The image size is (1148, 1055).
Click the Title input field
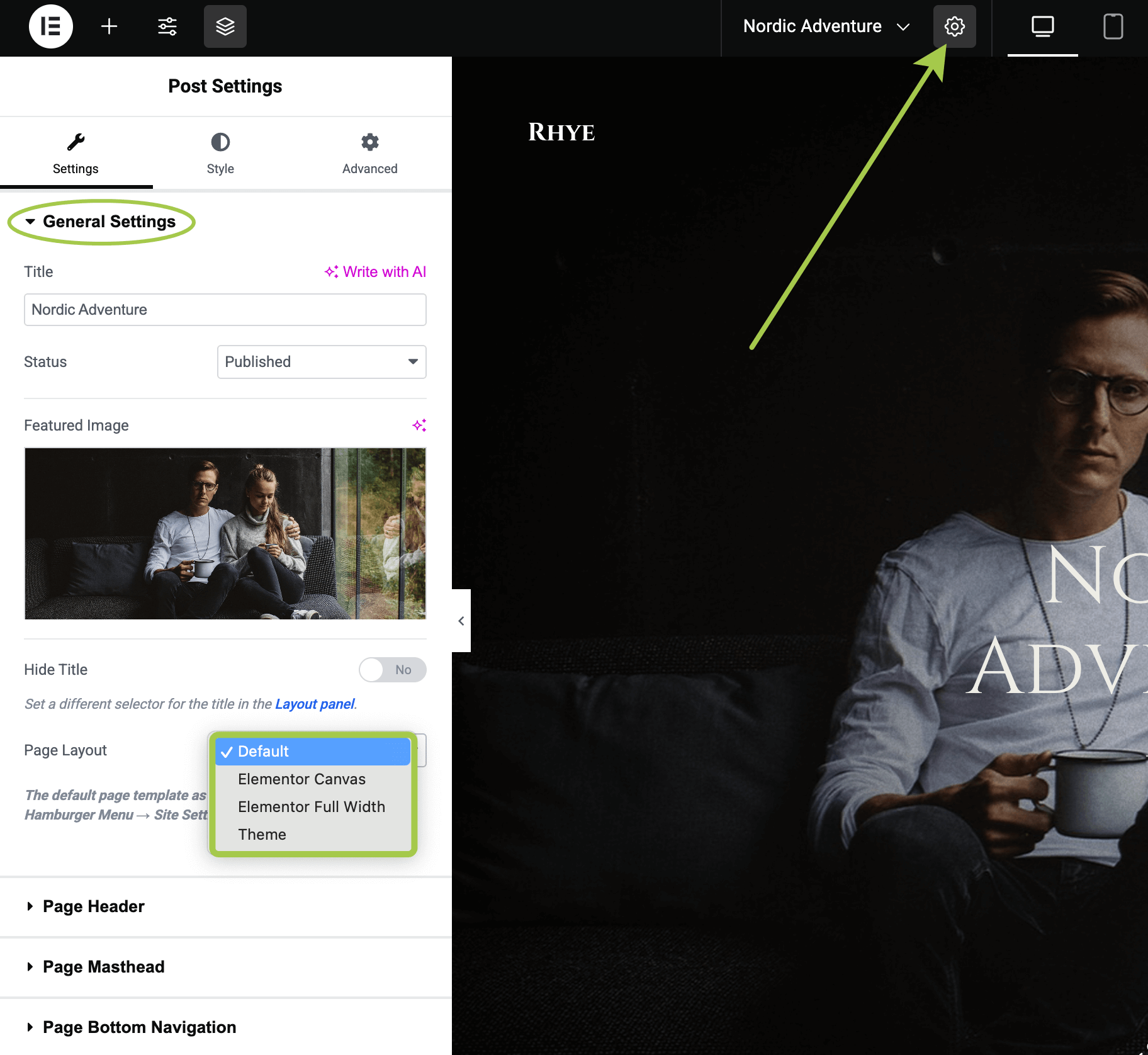[x=225, y=310]
